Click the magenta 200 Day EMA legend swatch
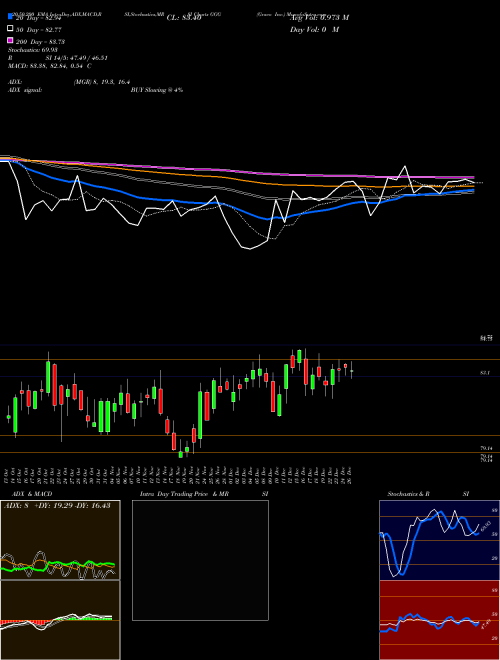This screenshot has height=660, width=500. 10,41
